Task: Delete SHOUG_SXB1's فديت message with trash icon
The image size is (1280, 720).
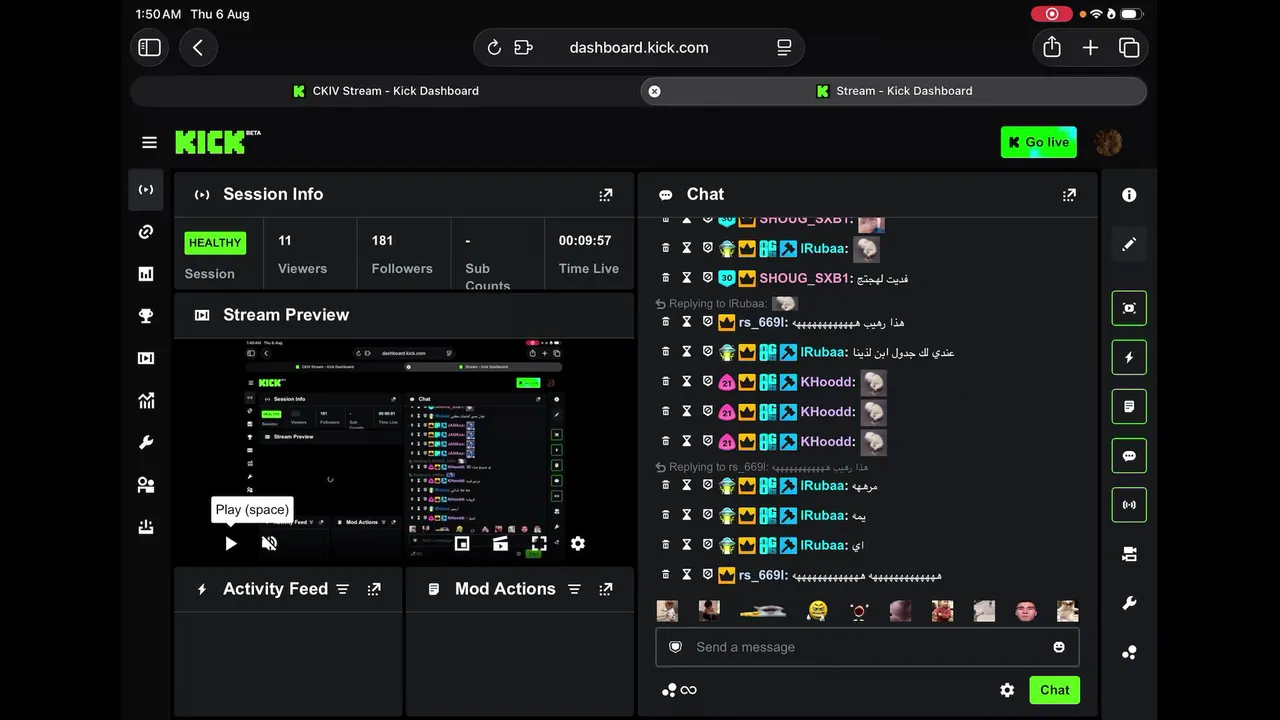Action: point(666,278)
